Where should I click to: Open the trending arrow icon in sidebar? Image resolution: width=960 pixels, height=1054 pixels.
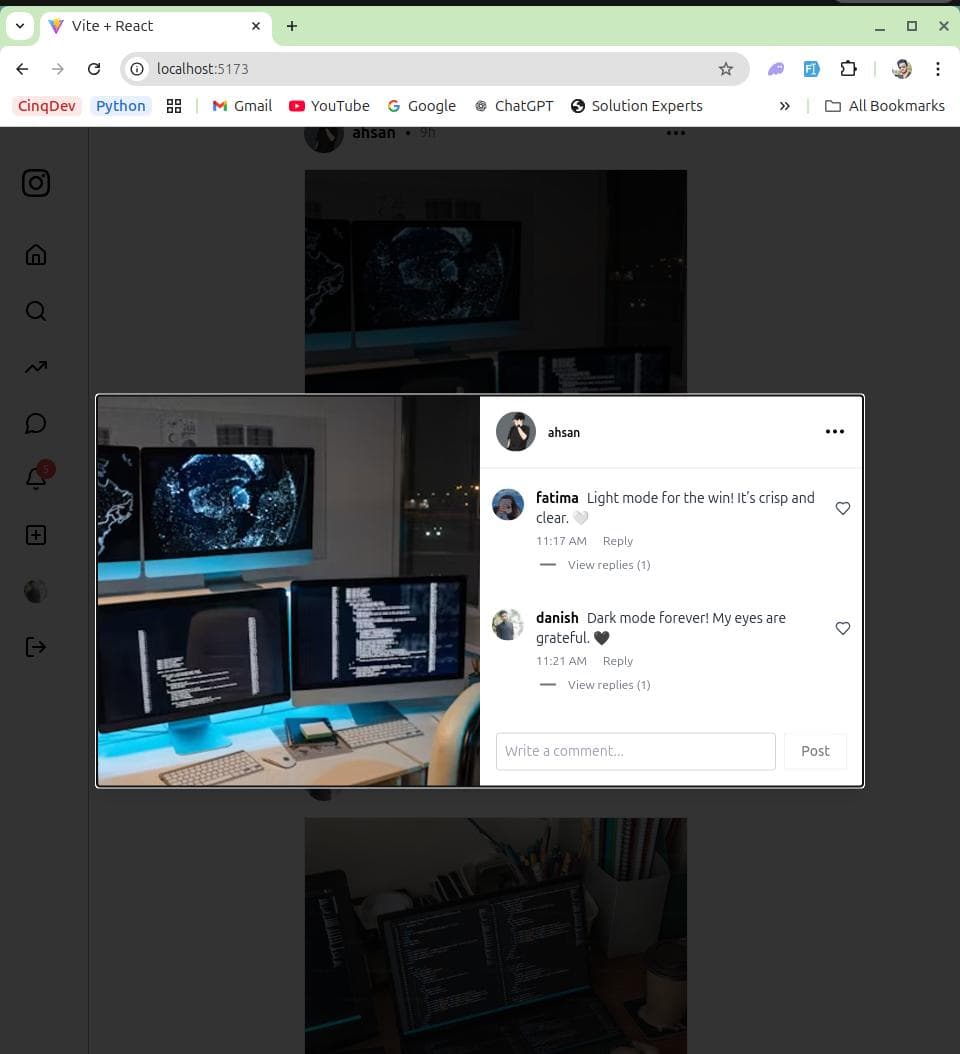click(36, 367)
